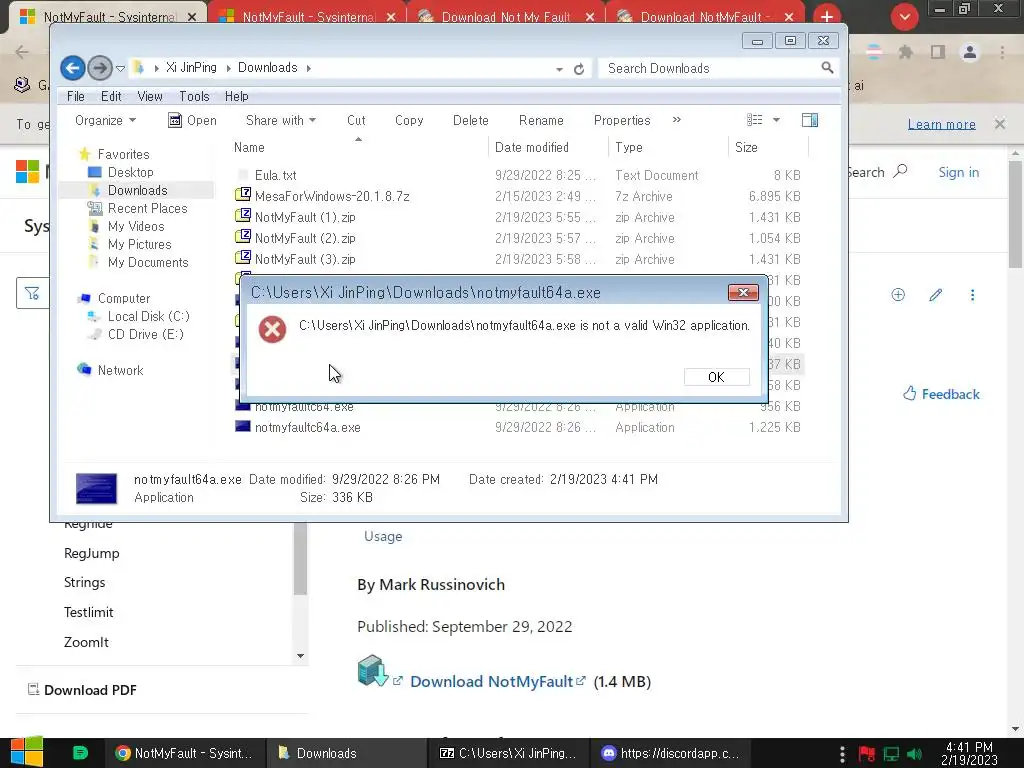Open Recent Places in sidebar
Viewport: 1024px width, 768px height.
147,208
